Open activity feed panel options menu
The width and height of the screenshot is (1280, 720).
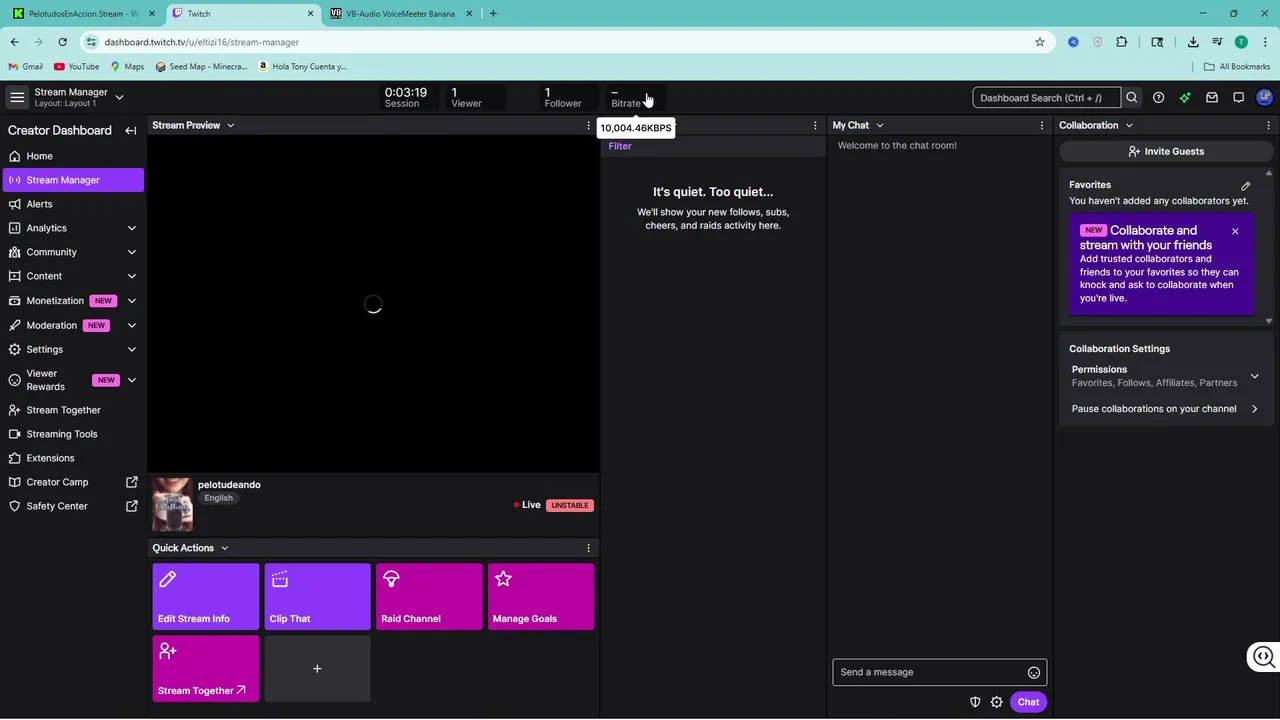click(x=815, y=125)
